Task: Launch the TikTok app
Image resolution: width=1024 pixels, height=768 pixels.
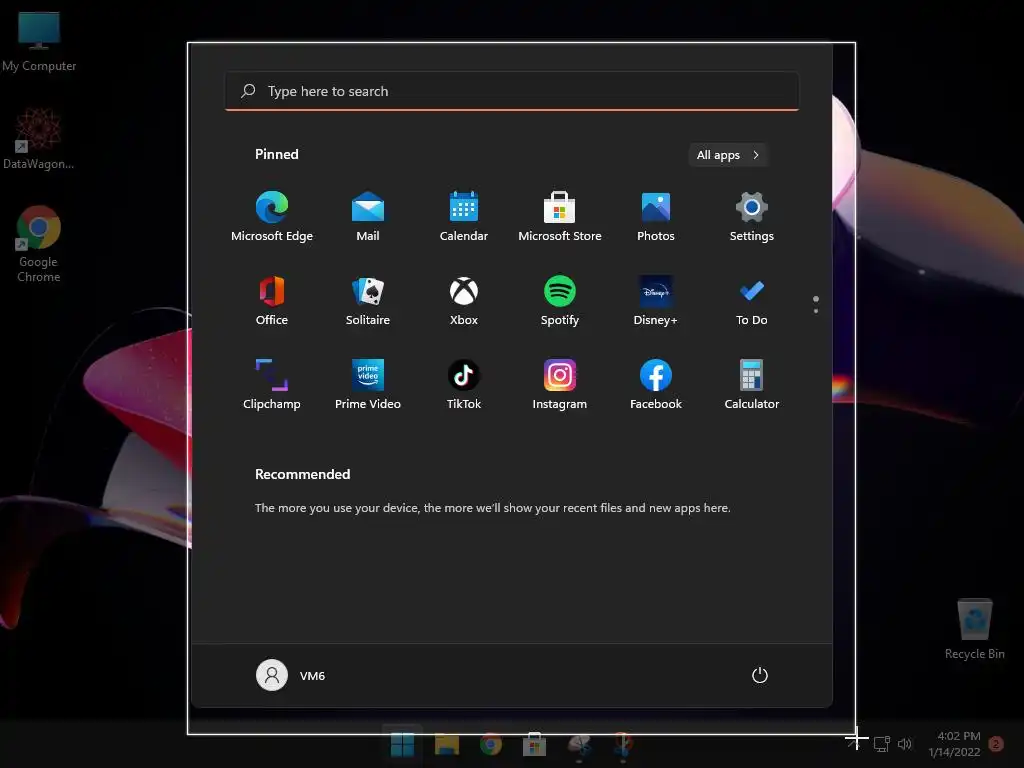Action: pos(464,385)
